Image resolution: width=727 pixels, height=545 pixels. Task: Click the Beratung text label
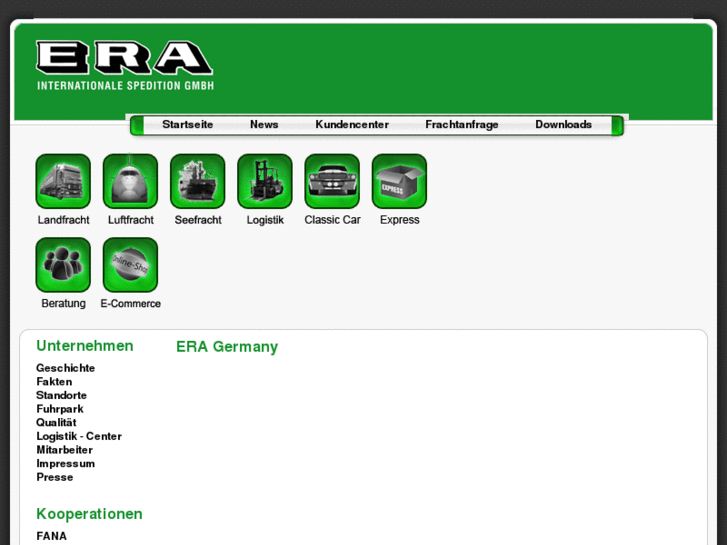point(64,304)
